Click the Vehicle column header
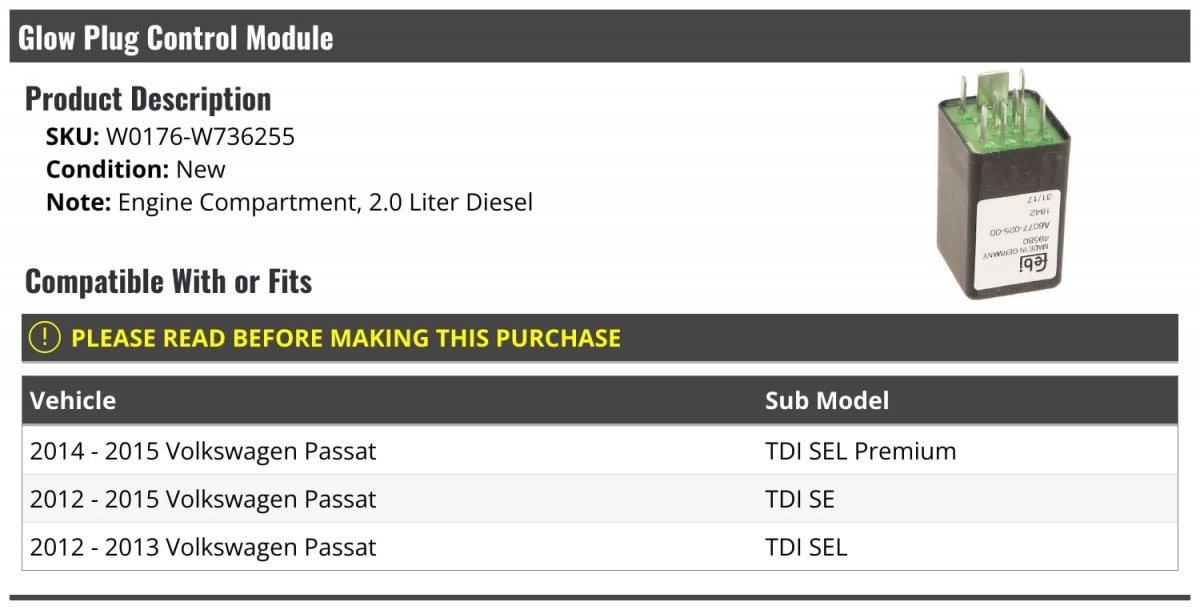The height and width of the screenshot is (610, 1200). pos(73,401)
